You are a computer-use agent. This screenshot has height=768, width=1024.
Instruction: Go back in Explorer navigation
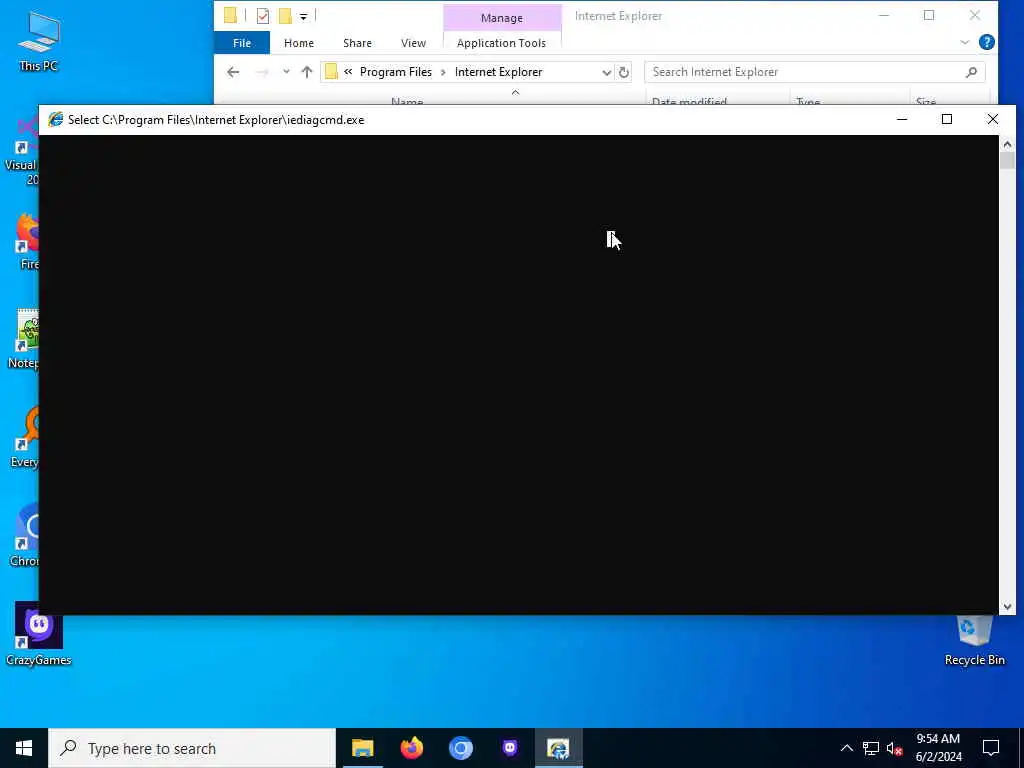point(233,72)
